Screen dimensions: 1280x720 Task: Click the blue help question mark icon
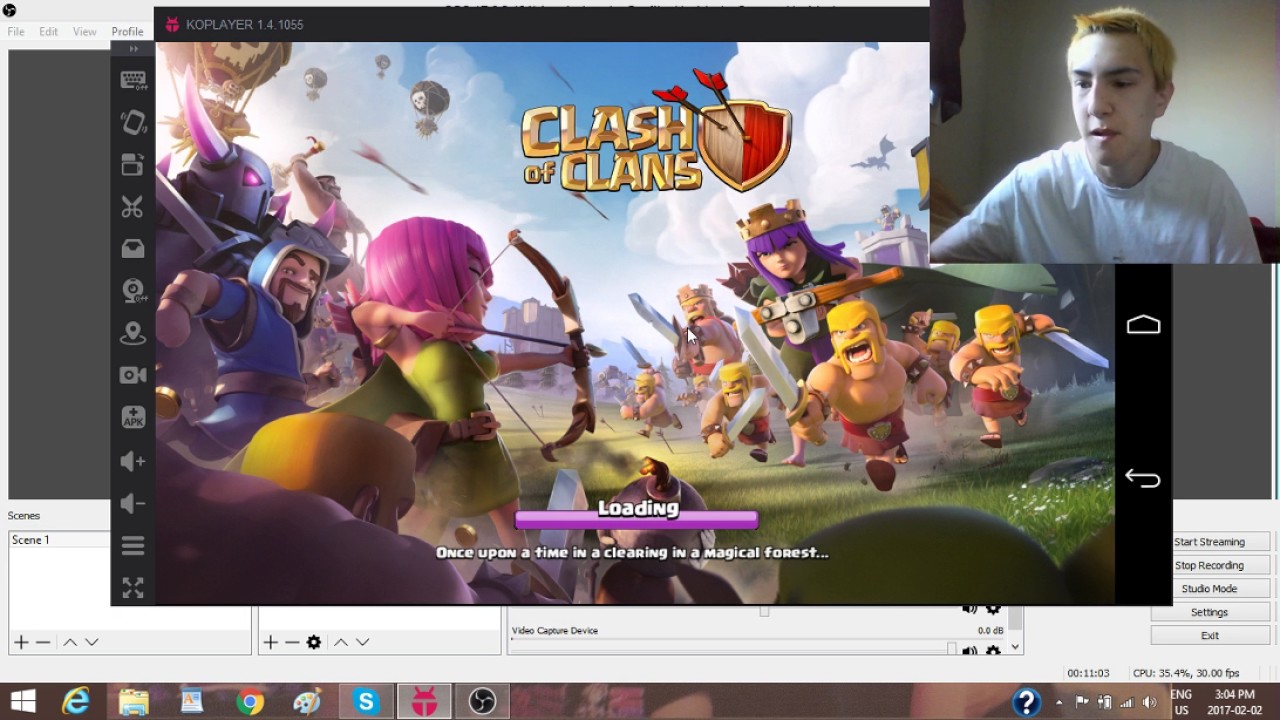[x=1026, y=702]
